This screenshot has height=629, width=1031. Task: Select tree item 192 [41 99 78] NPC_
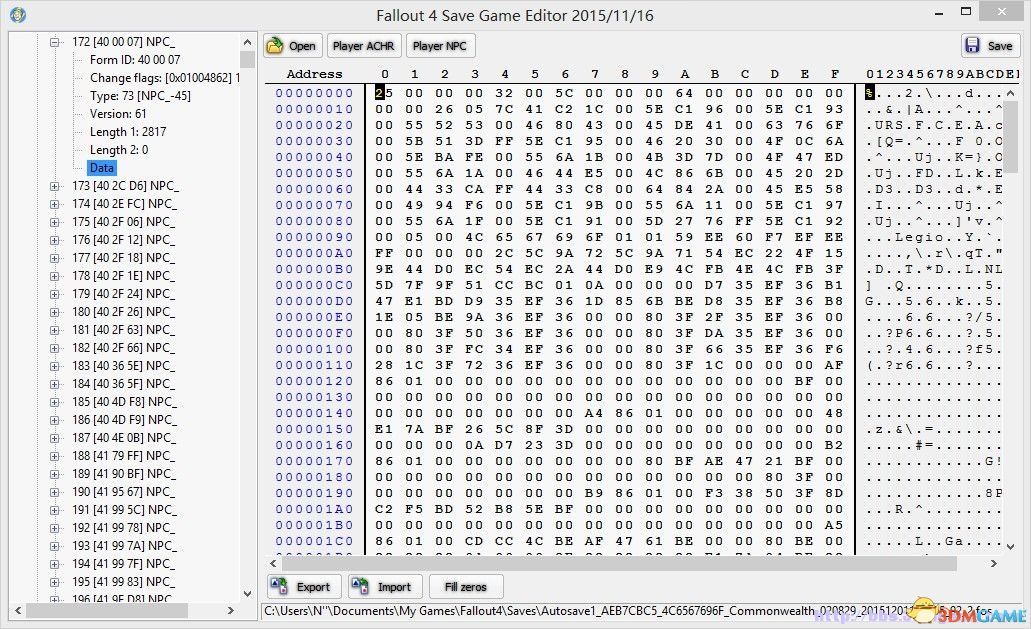pos(124,528)
